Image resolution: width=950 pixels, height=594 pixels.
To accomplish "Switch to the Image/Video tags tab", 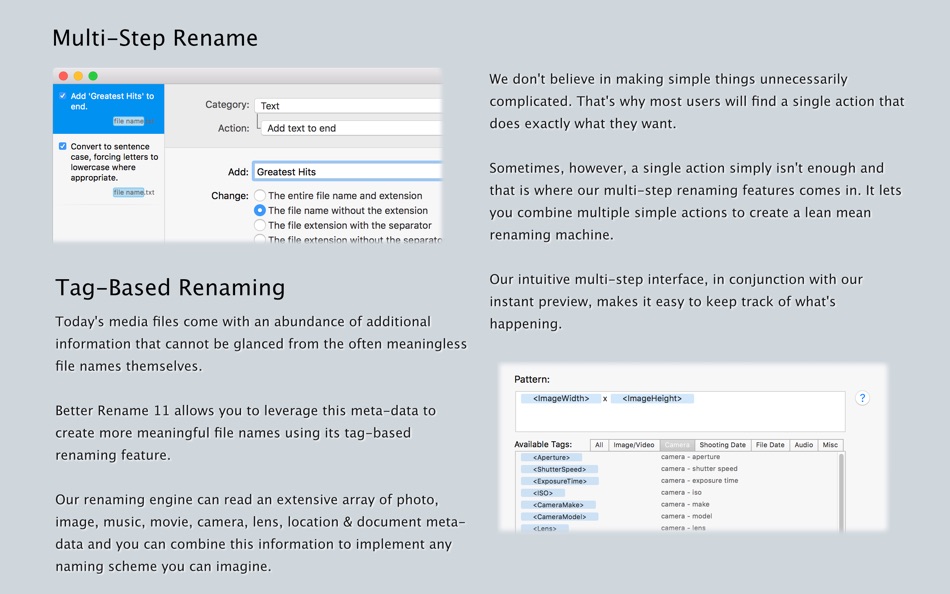I will 634,445.
